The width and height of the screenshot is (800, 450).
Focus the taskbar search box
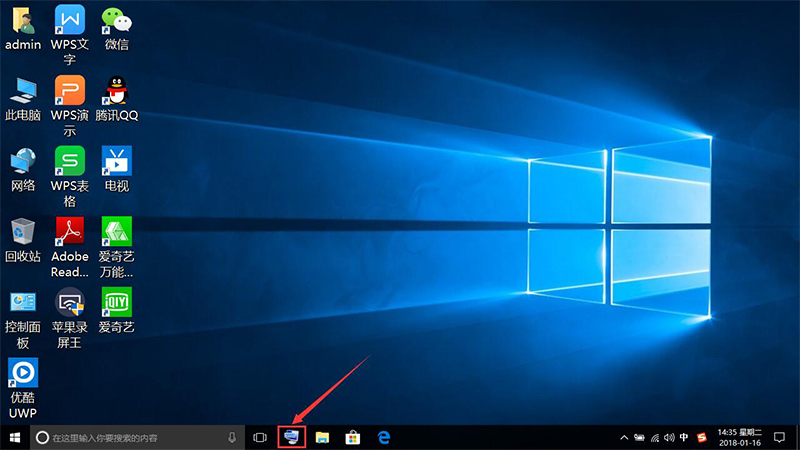pos(137,438)
